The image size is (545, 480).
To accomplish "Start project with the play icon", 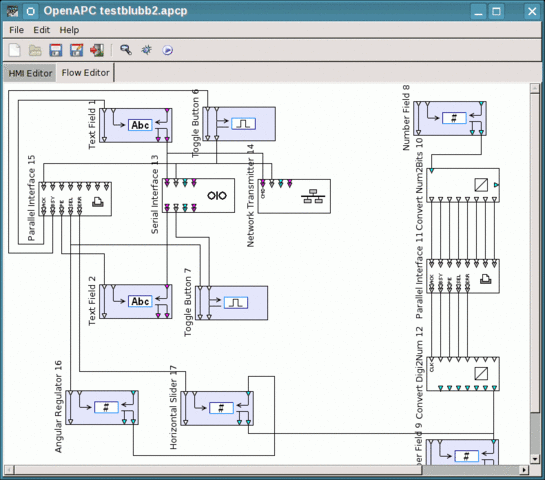I will click(168, 50).
